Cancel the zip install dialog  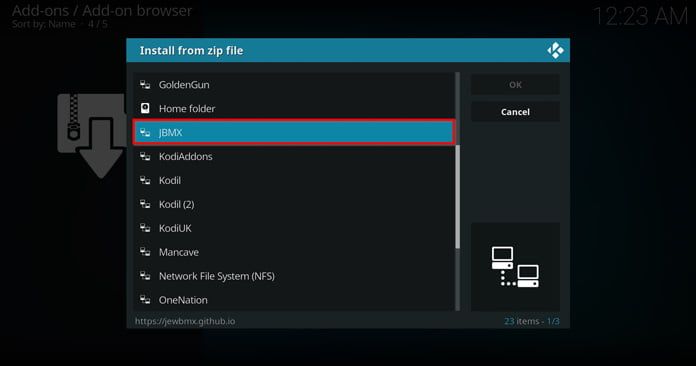[x=515, y=112]
